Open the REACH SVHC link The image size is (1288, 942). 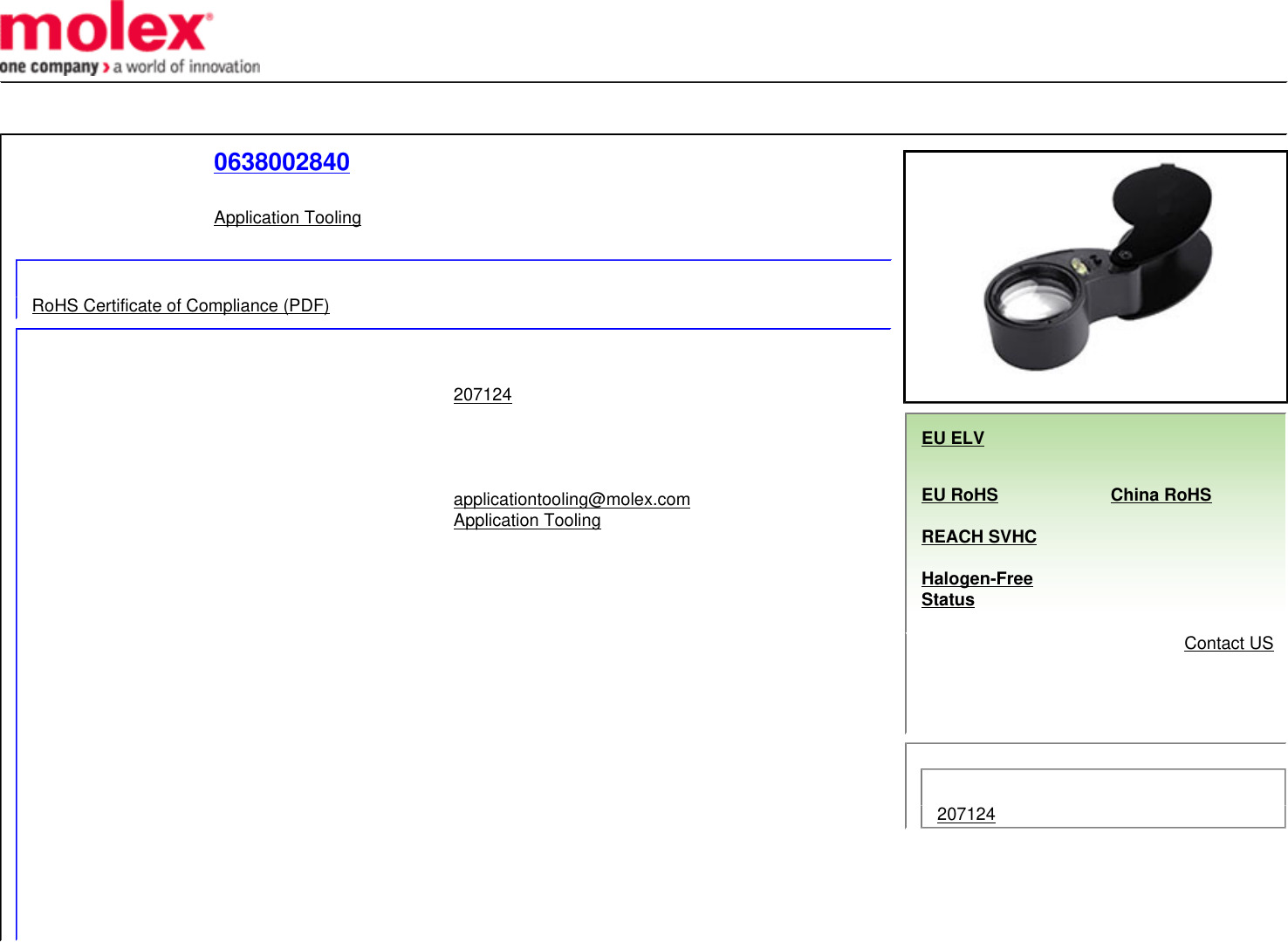coord(979,536)
